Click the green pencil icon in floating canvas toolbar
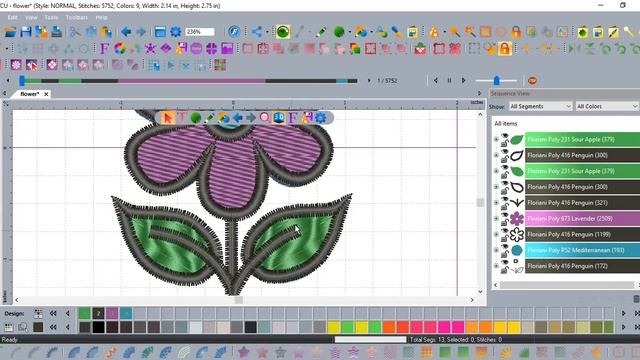640x360 pixels. [x=209, y=118]
